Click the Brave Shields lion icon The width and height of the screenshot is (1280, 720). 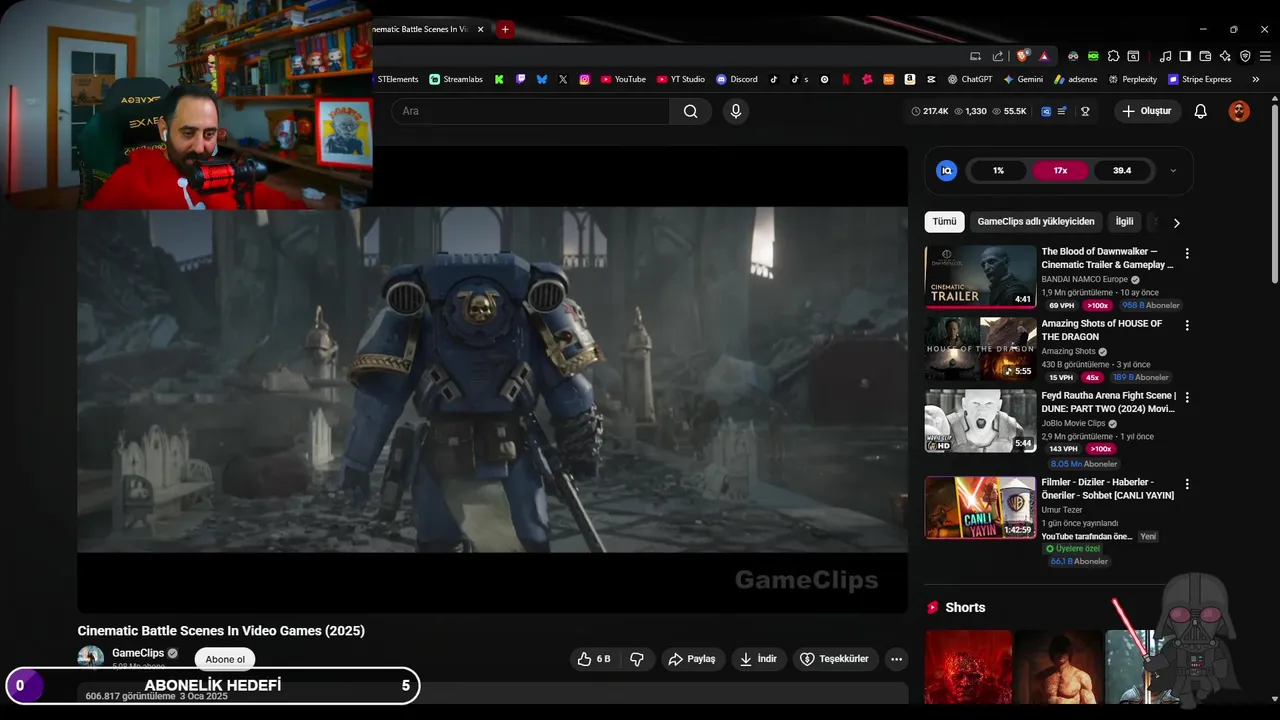pyautogui.click(x=1022, y=56)
